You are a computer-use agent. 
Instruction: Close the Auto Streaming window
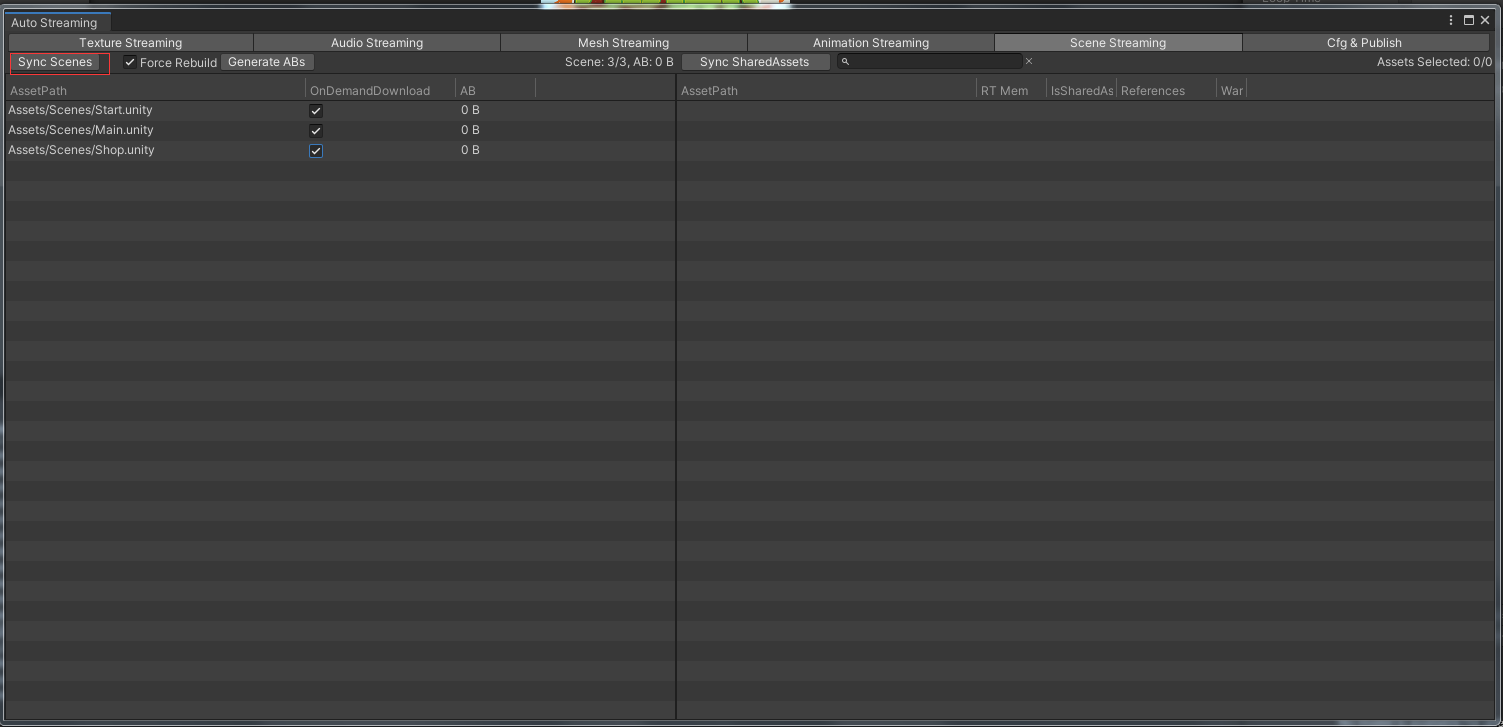pos(1485,20)
